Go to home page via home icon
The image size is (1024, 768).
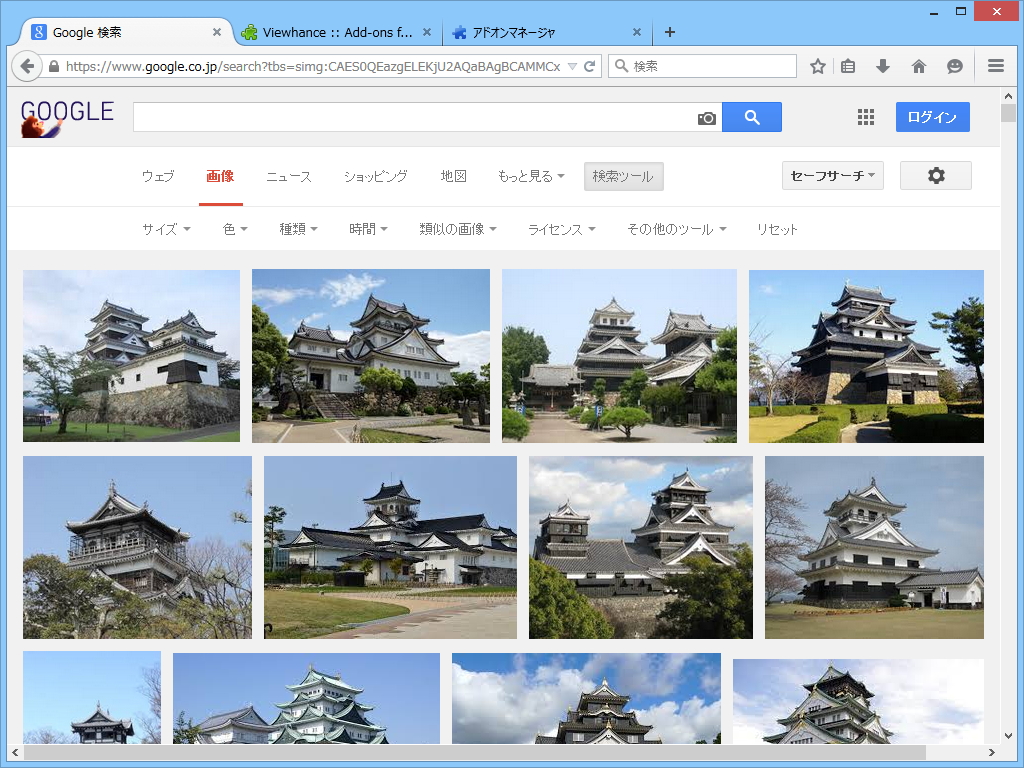(919, 66)
